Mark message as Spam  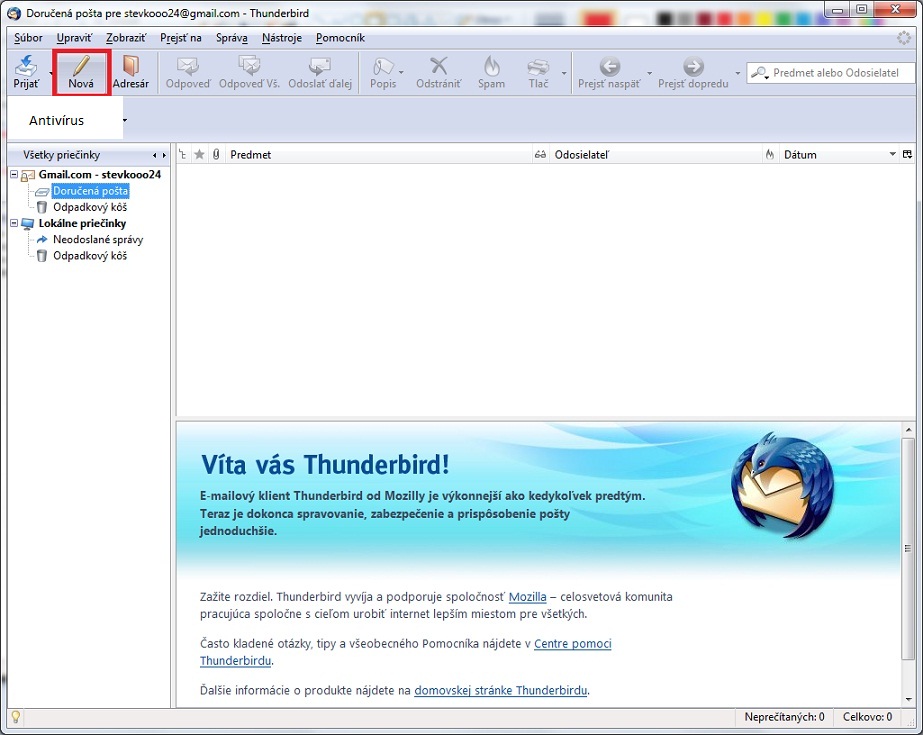click(x=492, y=72)
